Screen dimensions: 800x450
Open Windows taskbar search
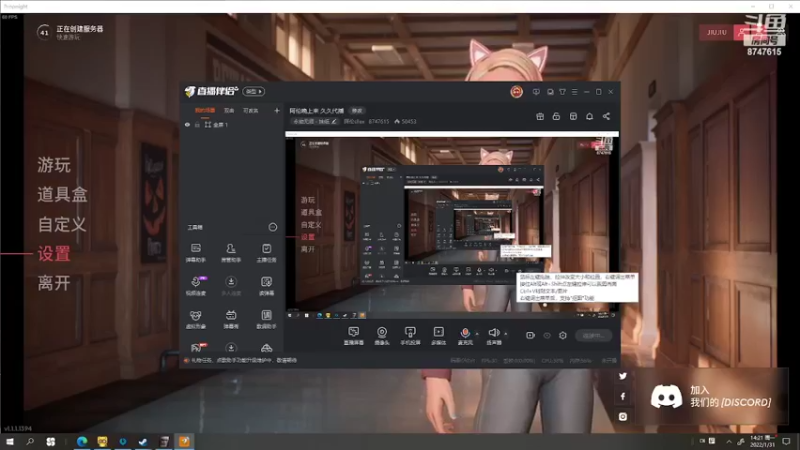click(x=30, y=441)
